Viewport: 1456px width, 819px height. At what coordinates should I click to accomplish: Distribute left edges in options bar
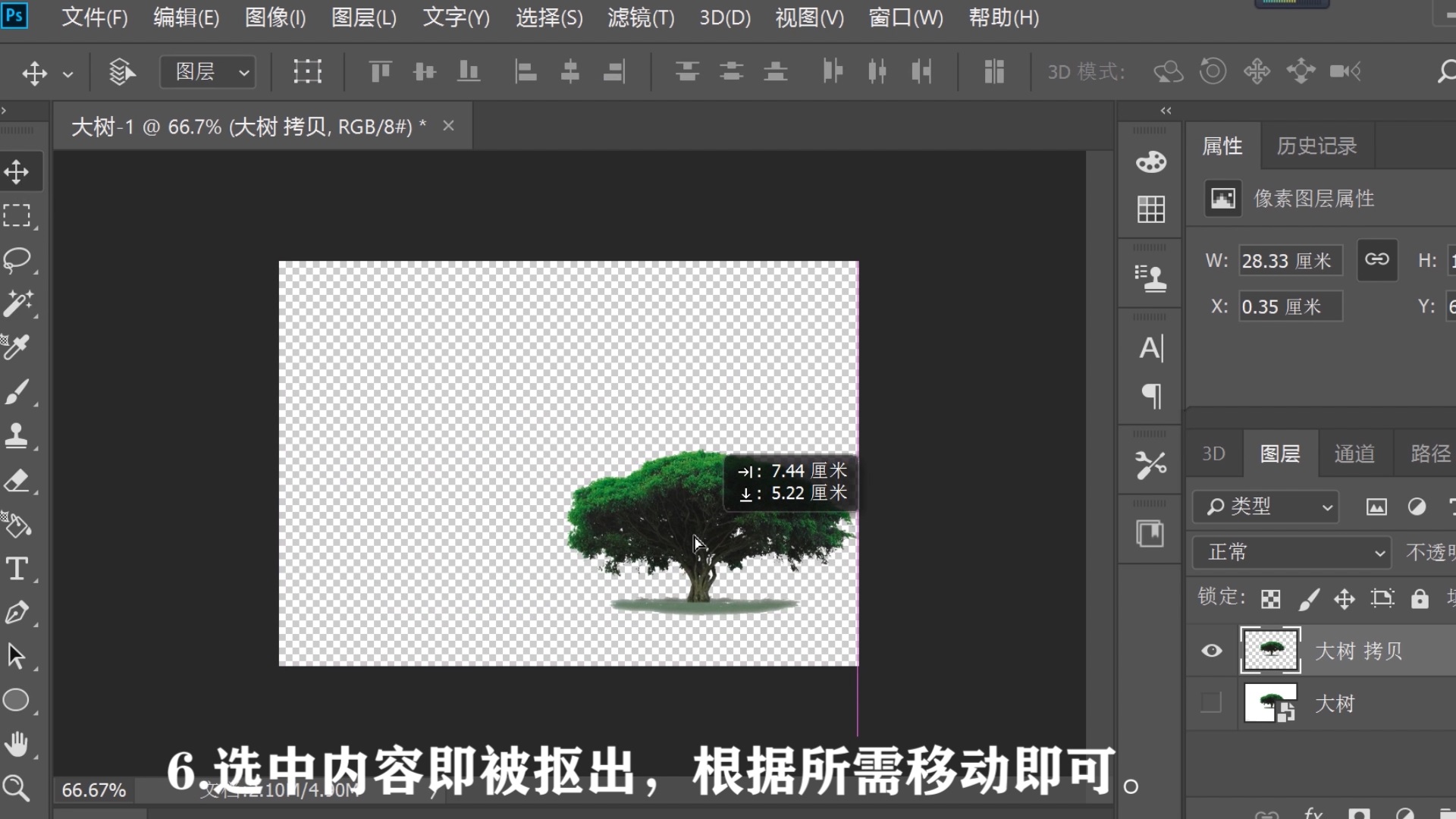tap(833, 72)
